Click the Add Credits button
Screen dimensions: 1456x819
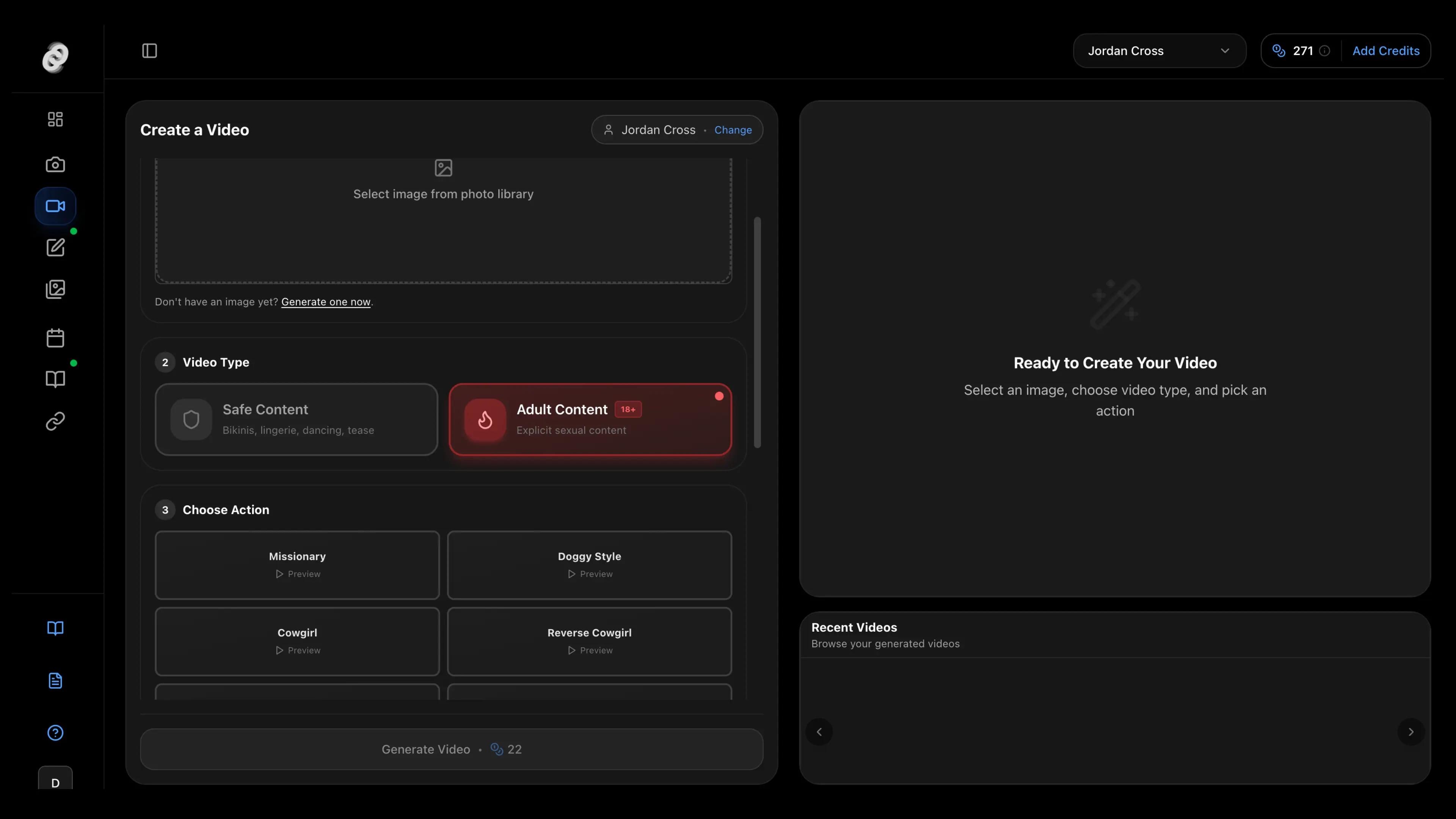[x=1386, y=51]
